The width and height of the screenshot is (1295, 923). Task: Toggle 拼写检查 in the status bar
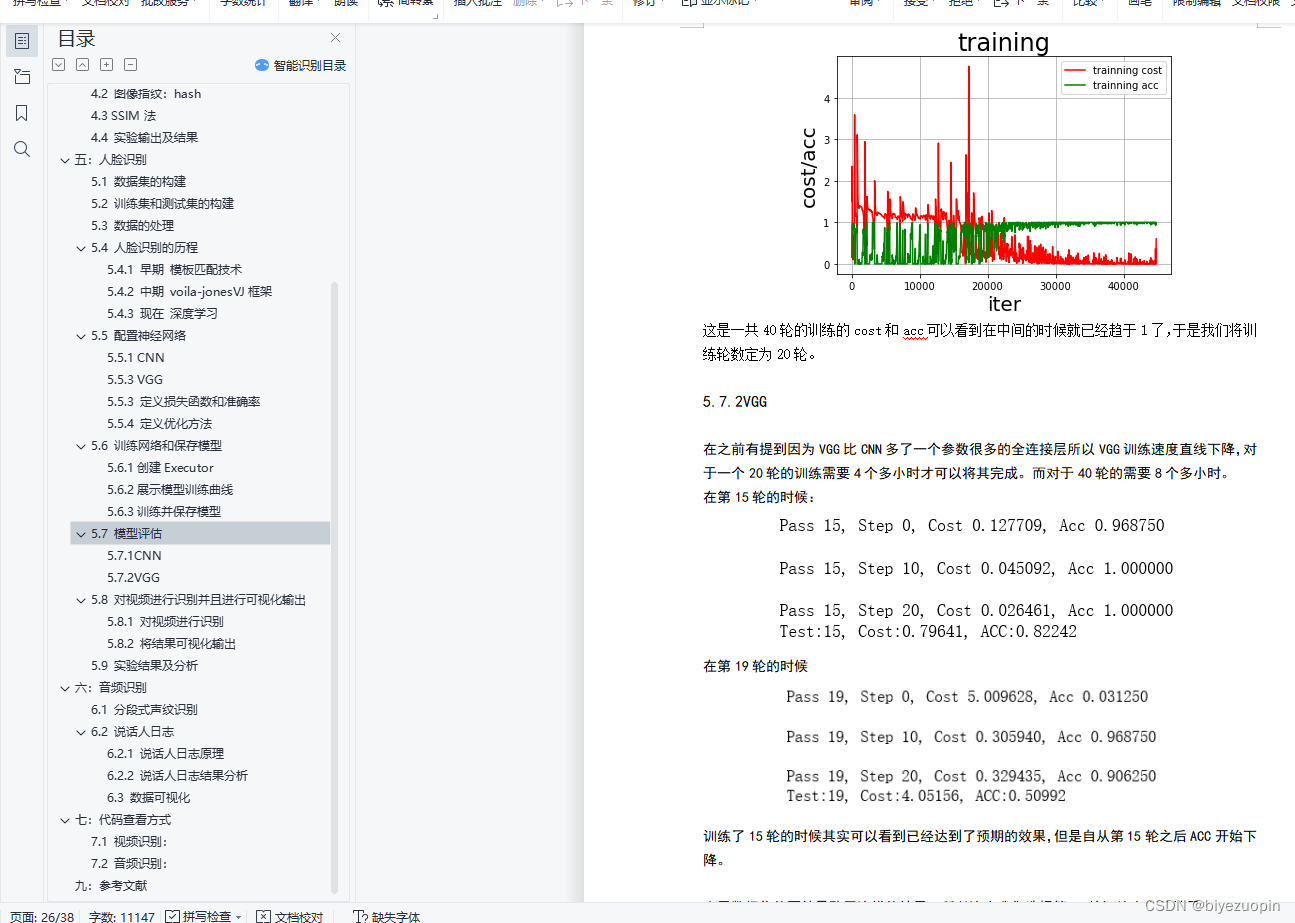tap(198, 916)
